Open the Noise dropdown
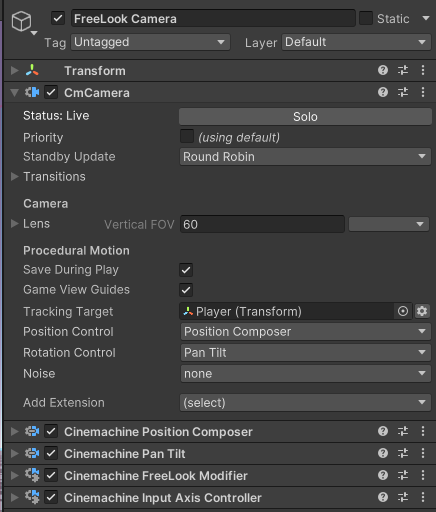Screen dimensions: 436x512 pyautogui.click(x=306, y=374)
